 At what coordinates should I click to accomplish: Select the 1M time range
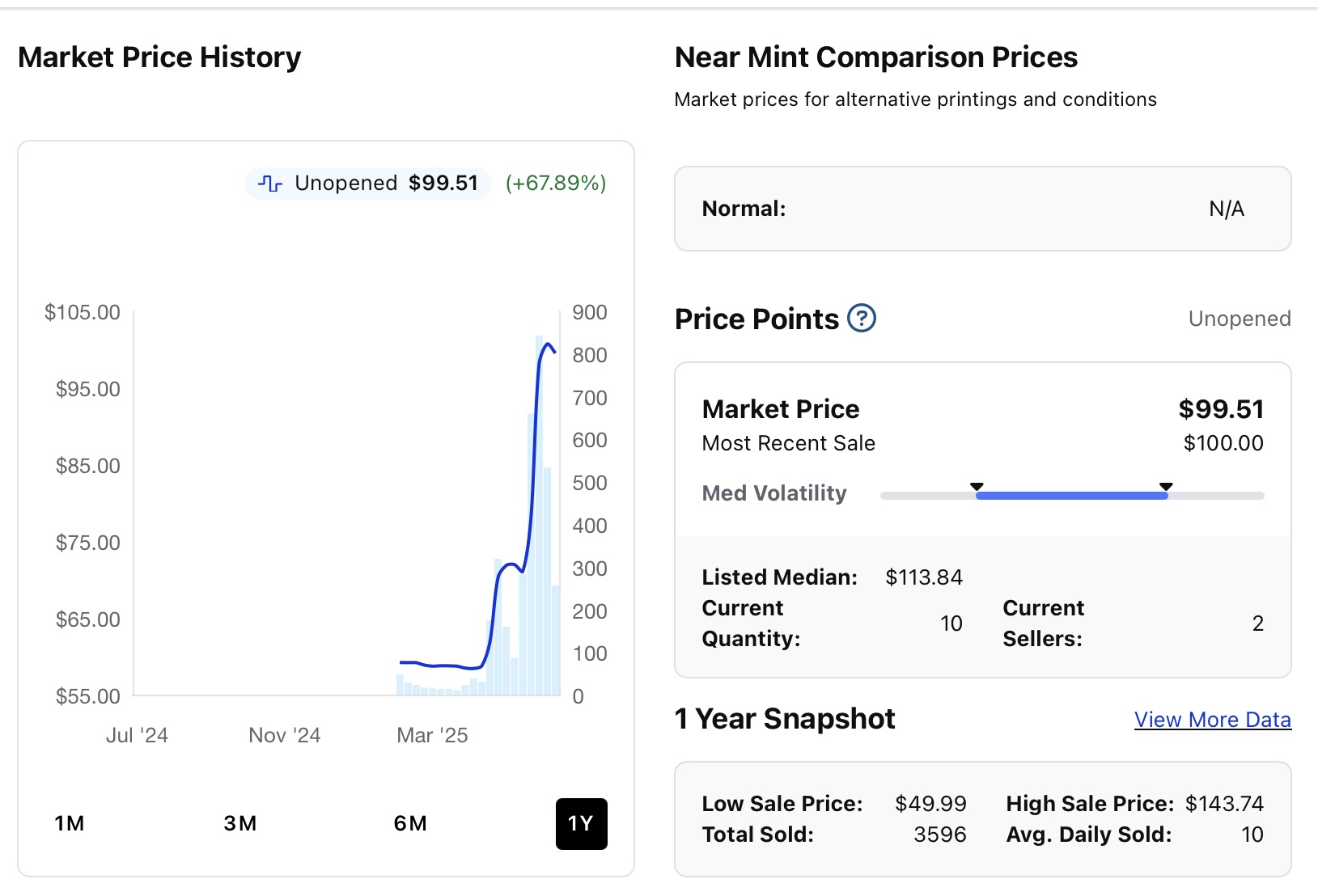pos(70,823)
